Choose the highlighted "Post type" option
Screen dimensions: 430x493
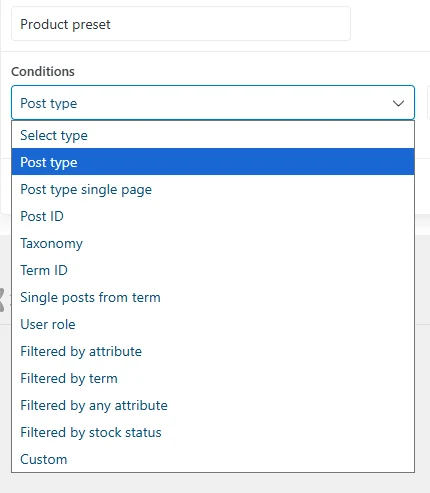coord(213,162)
